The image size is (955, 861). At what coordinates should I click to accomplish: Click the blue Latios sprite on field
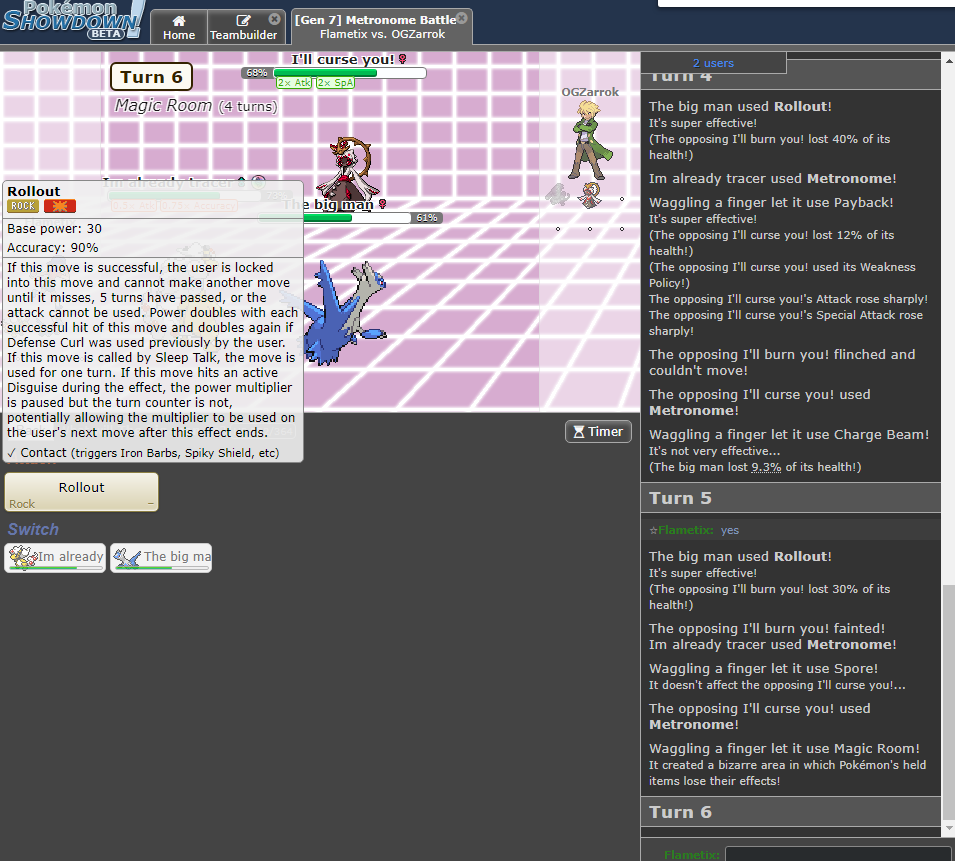click(344, 312)
